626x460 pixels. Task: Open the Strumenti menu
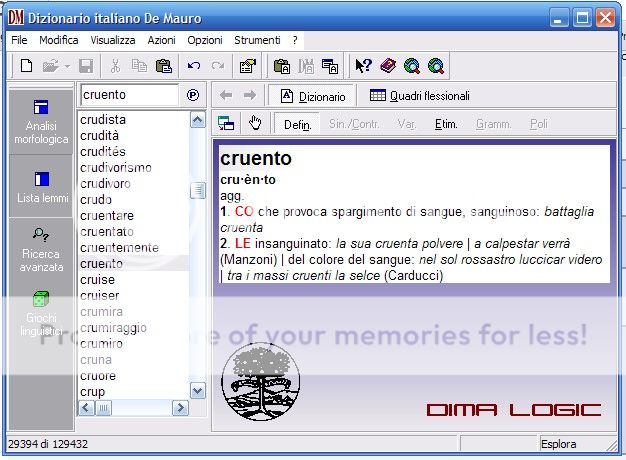coord(257,40)
